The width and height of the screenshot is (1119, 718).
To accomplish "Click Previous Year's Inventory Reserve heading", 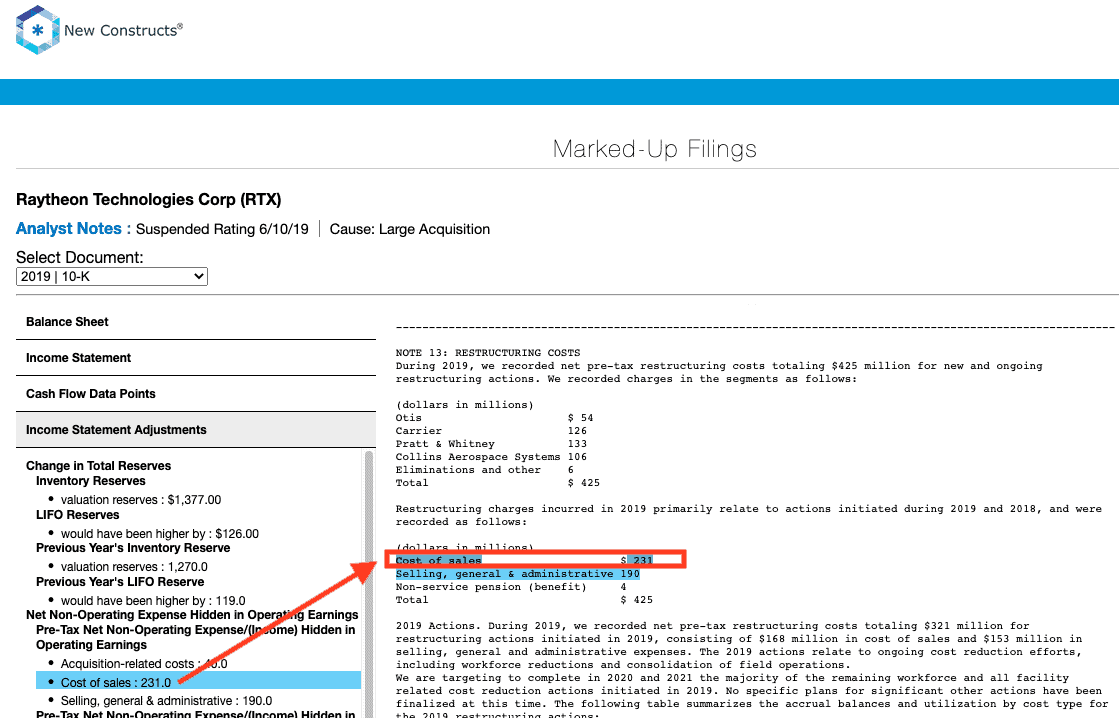I will 133,547.
